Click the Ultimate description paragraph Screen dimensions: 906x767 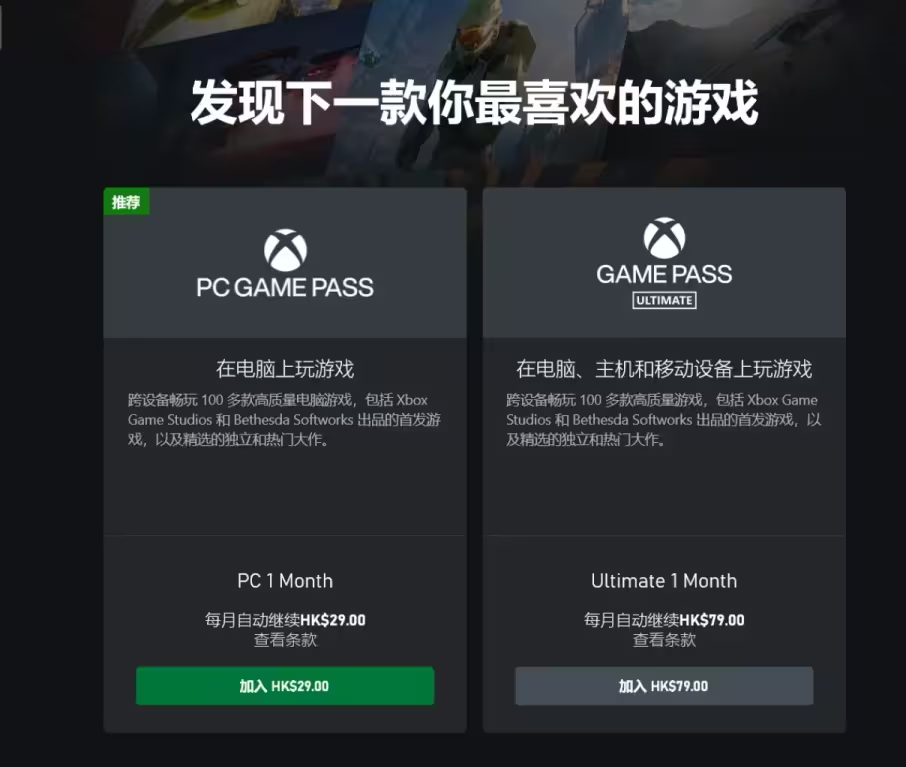[663, 420]
